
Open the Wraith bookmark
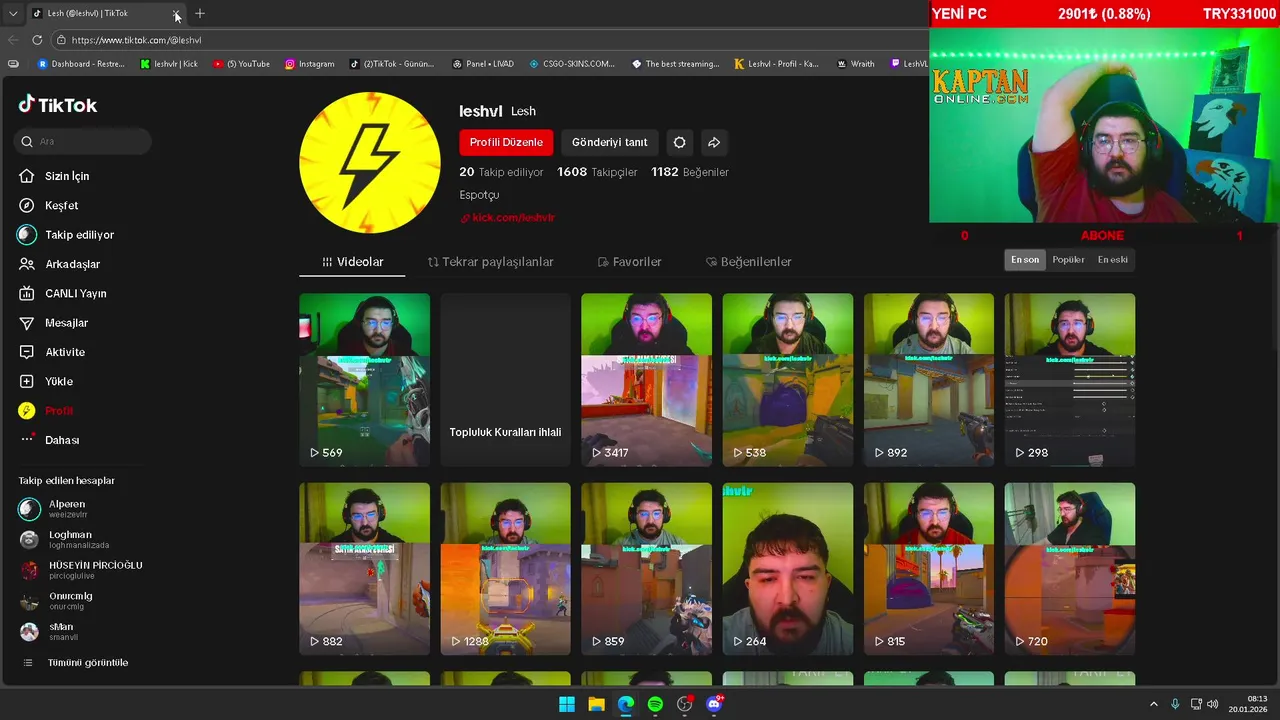[x=856, y=64]
